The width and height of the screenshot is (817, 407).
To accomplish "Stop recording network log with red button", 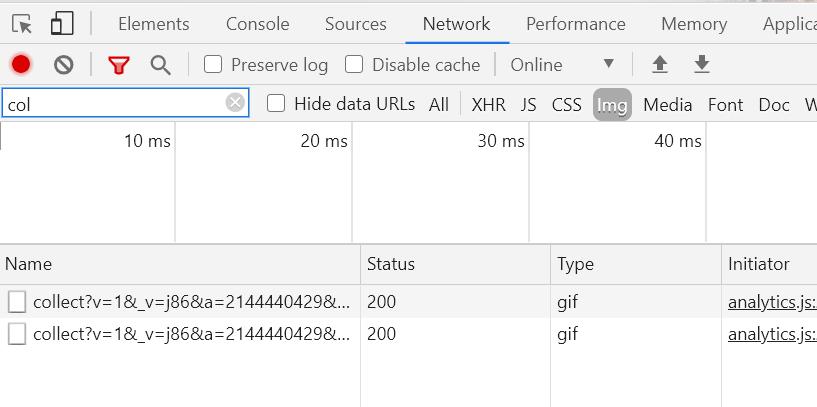I will click(21, 65).
